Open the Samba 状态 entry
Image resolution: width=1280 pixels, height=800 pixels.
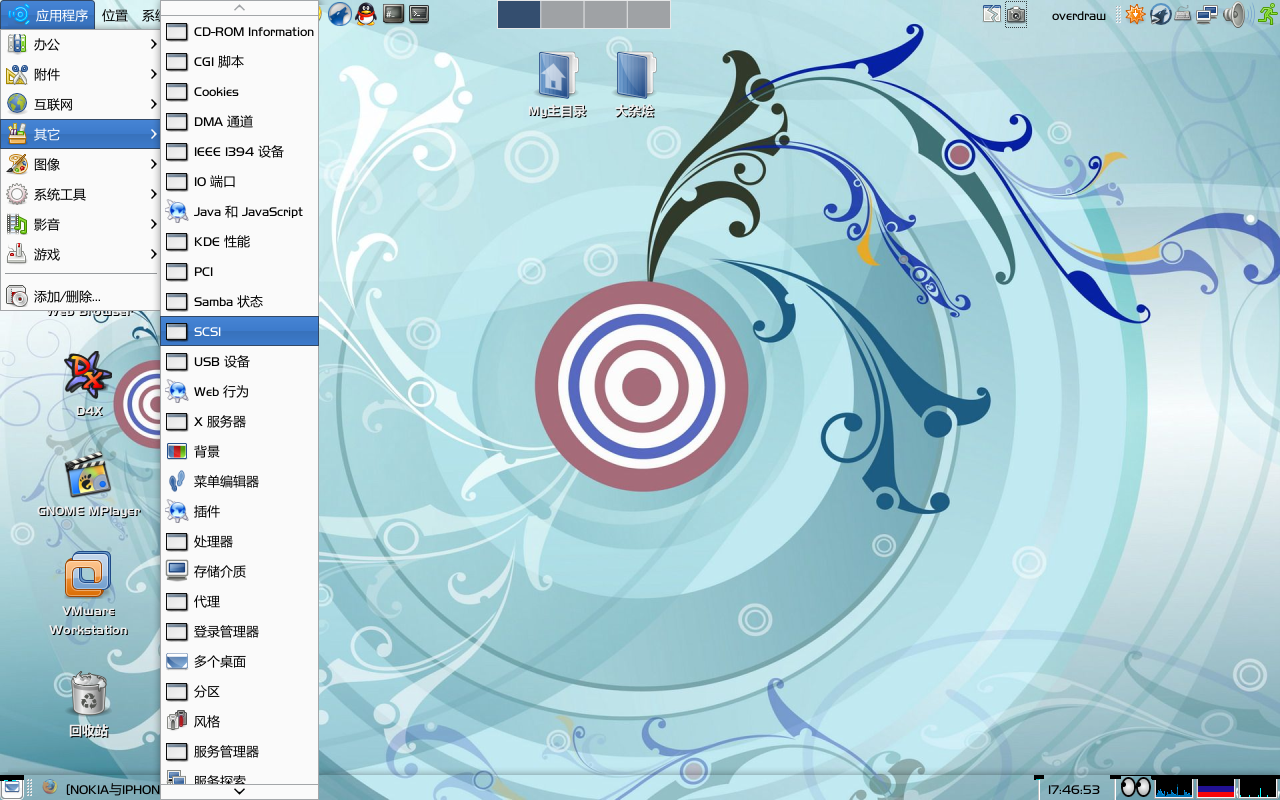coord(239,301)
